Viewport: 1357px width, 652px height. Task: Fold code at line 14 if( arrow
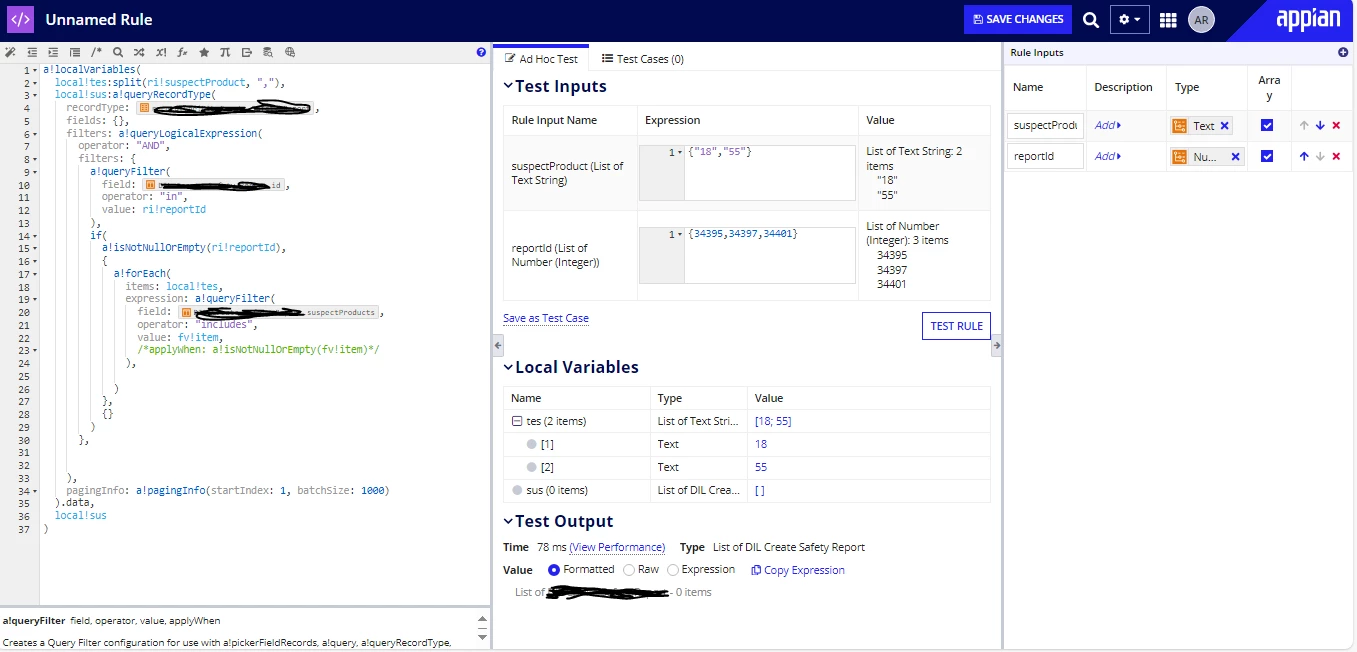coord(36,236)
